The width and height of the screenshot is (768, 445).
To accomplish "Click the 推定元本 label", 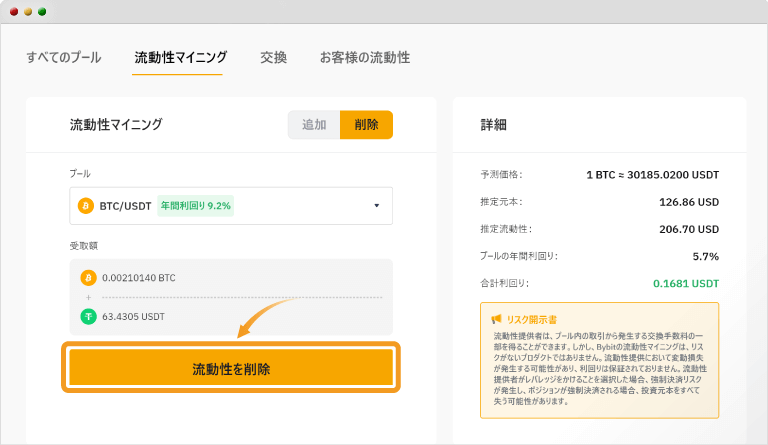I will (502, 202).
